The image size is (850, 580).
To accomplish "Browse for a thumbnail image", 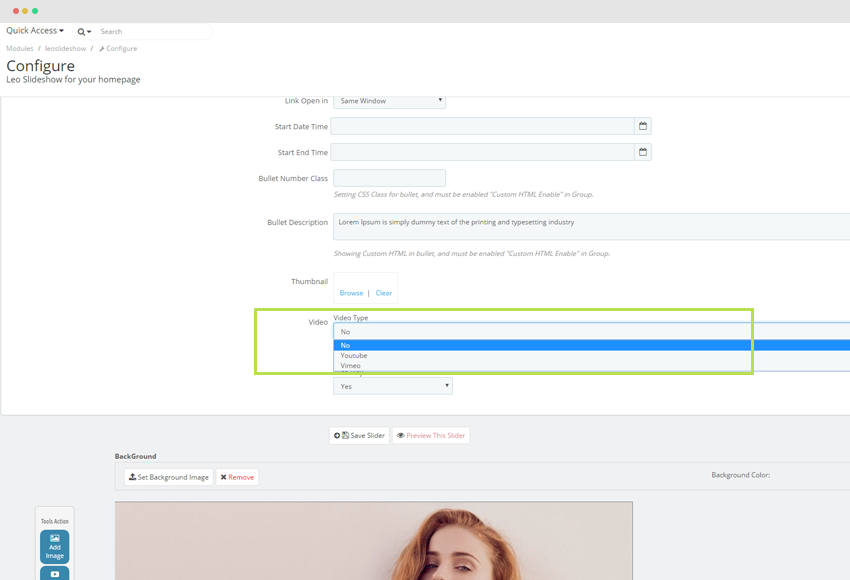I will pos(351,293).
